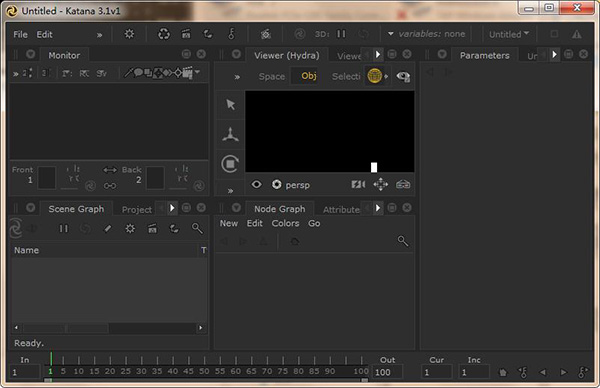Select the arrow selection tool in Viewer

230,104
